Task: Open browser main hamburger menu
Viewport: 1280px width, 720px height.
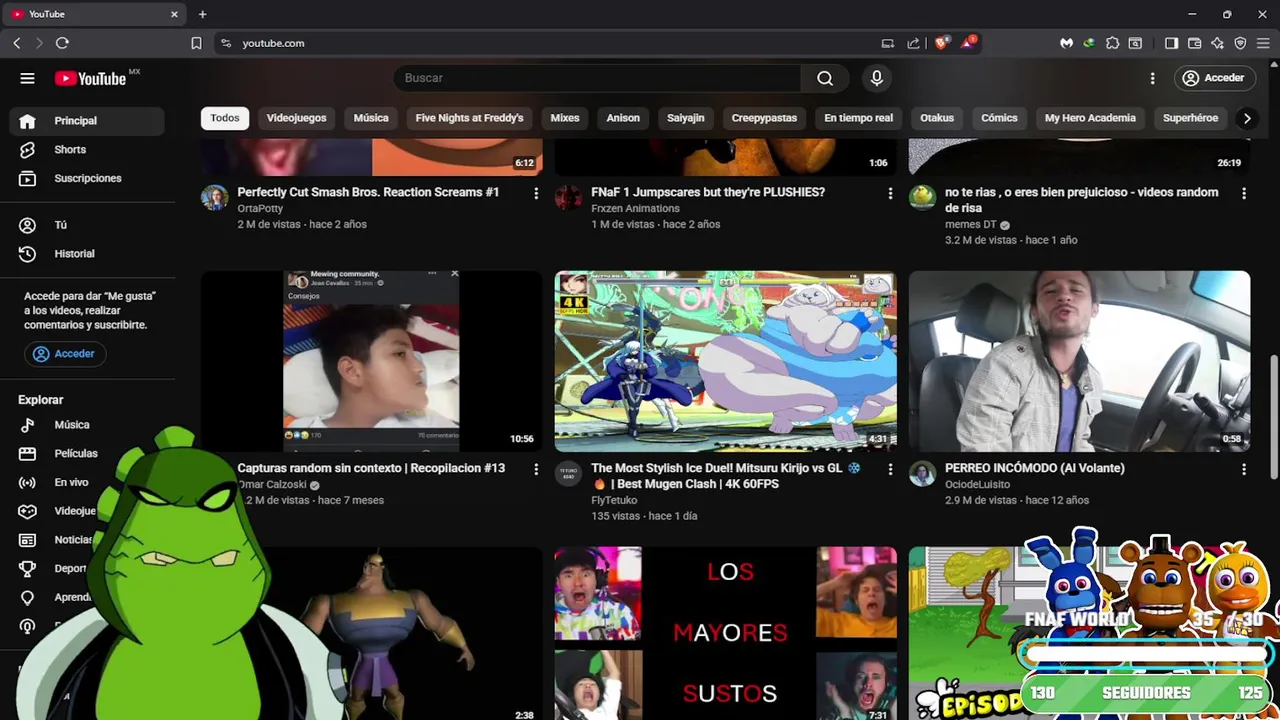Action: [1262, 43]
